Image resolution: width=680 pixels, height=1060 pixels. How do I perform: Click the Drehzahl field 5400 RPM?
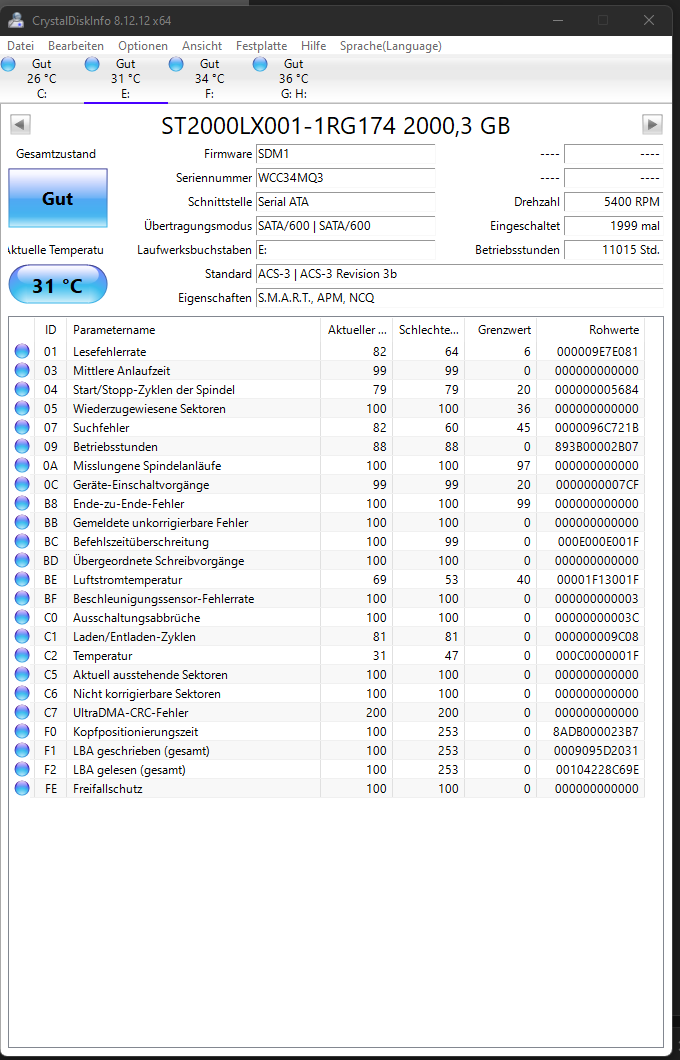613,202
